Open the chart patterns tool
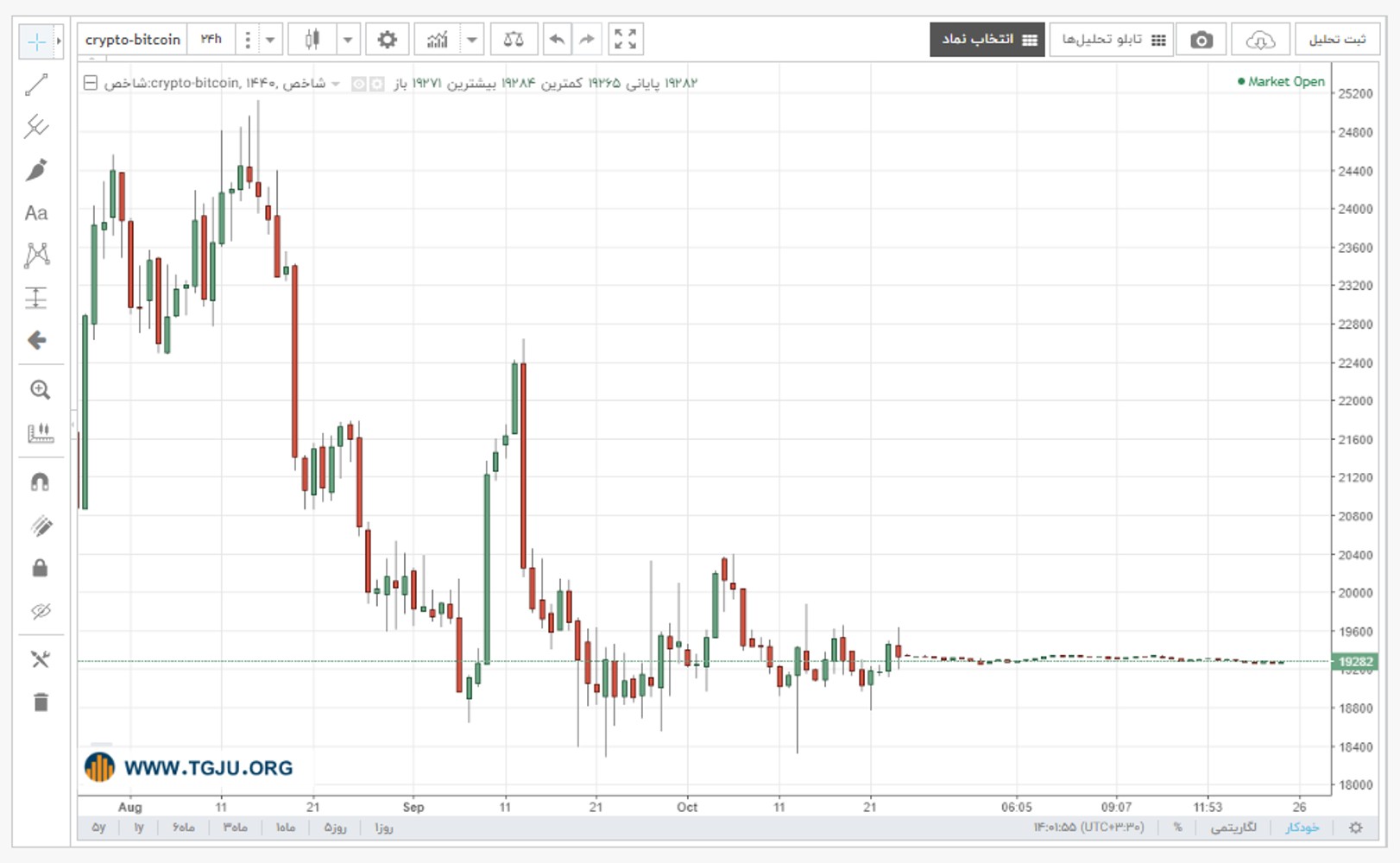The width and height of the screenshot is (1400, 863). 36,255
